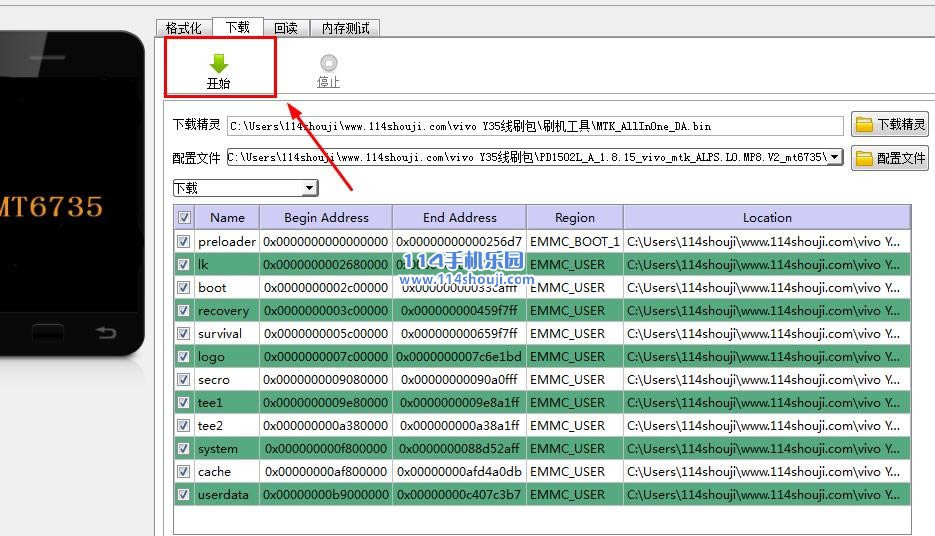Image resolution: width=935 pixels, height=536 pixels.
Task: Click the Begin Address column header
Action: click(x=326, y=218)
